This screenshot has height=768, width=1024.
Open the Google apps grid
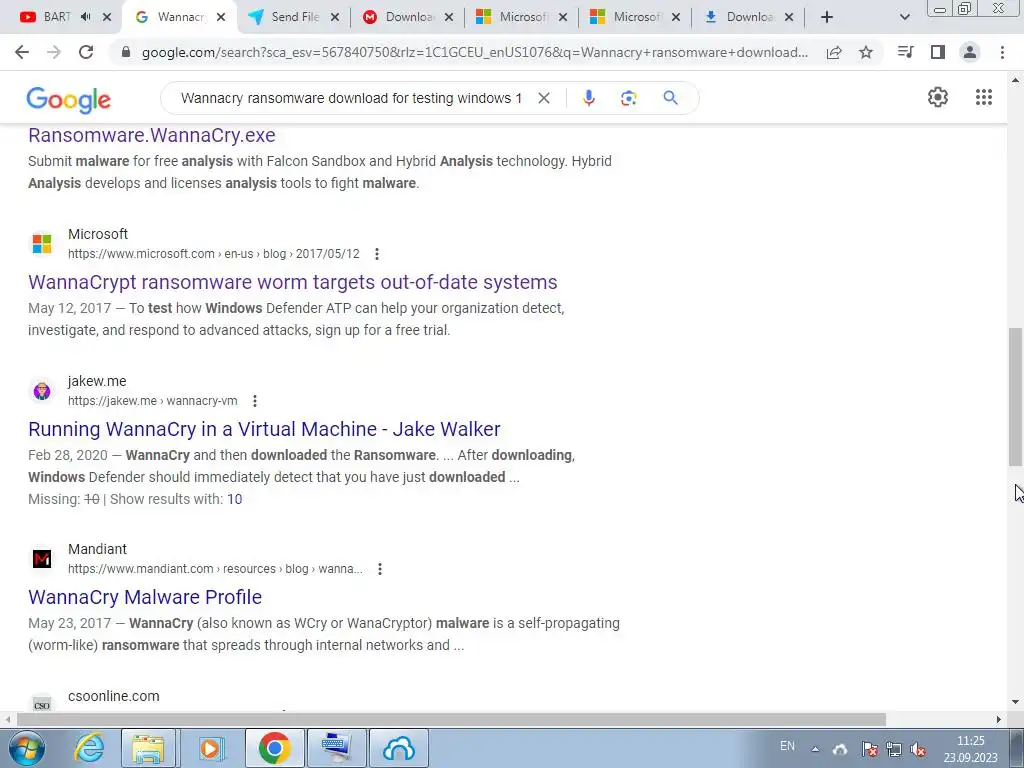click(x=984, y=97)
